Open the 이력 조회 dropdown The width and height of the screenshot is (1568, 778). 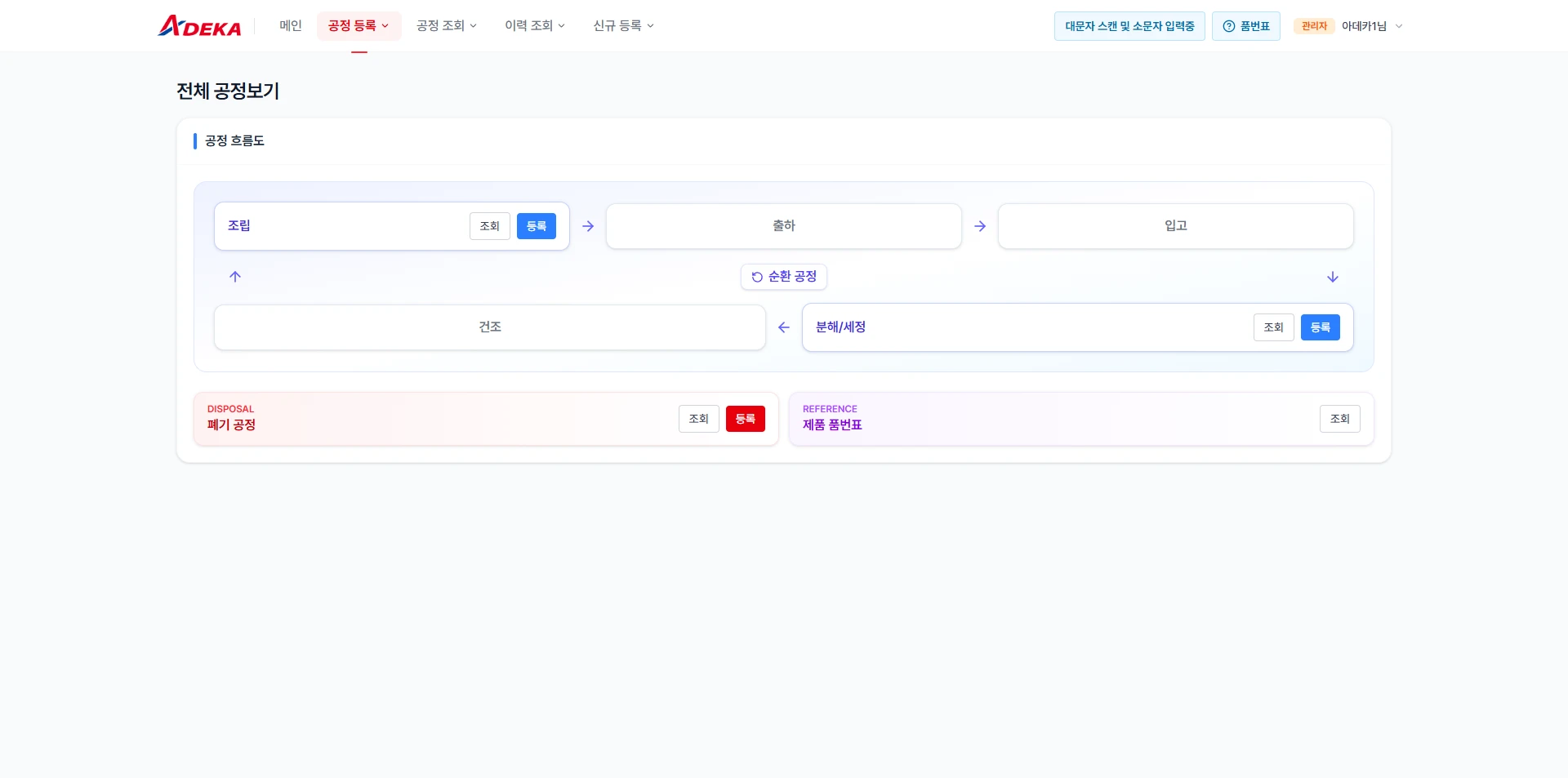coord(535,26)
